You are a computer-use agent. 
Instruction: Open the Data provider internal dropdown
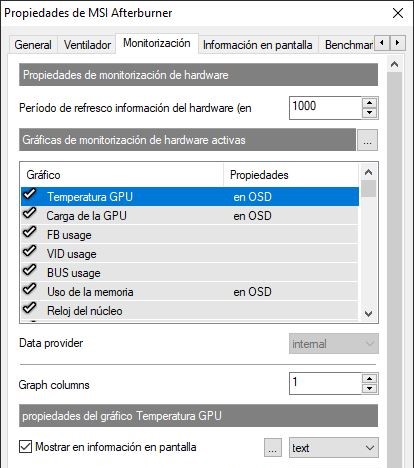(334, 344)
